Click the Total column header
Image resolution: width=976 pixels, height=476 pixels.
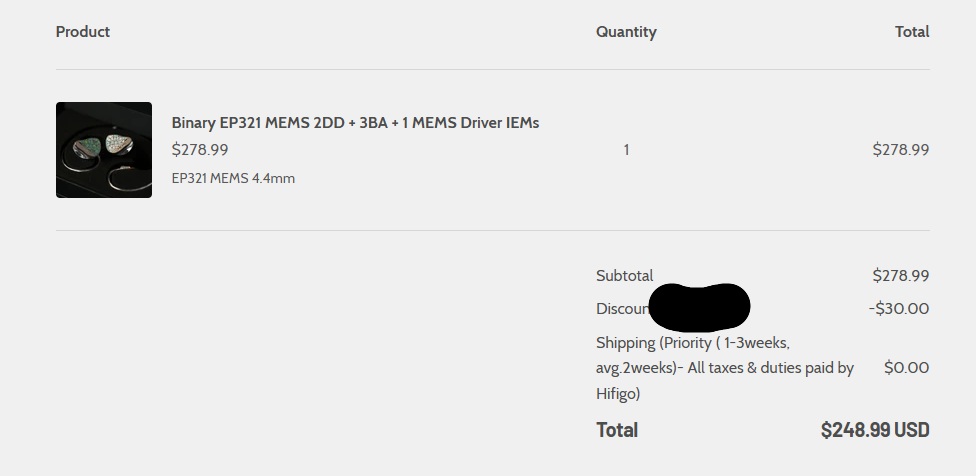[912, 32]
